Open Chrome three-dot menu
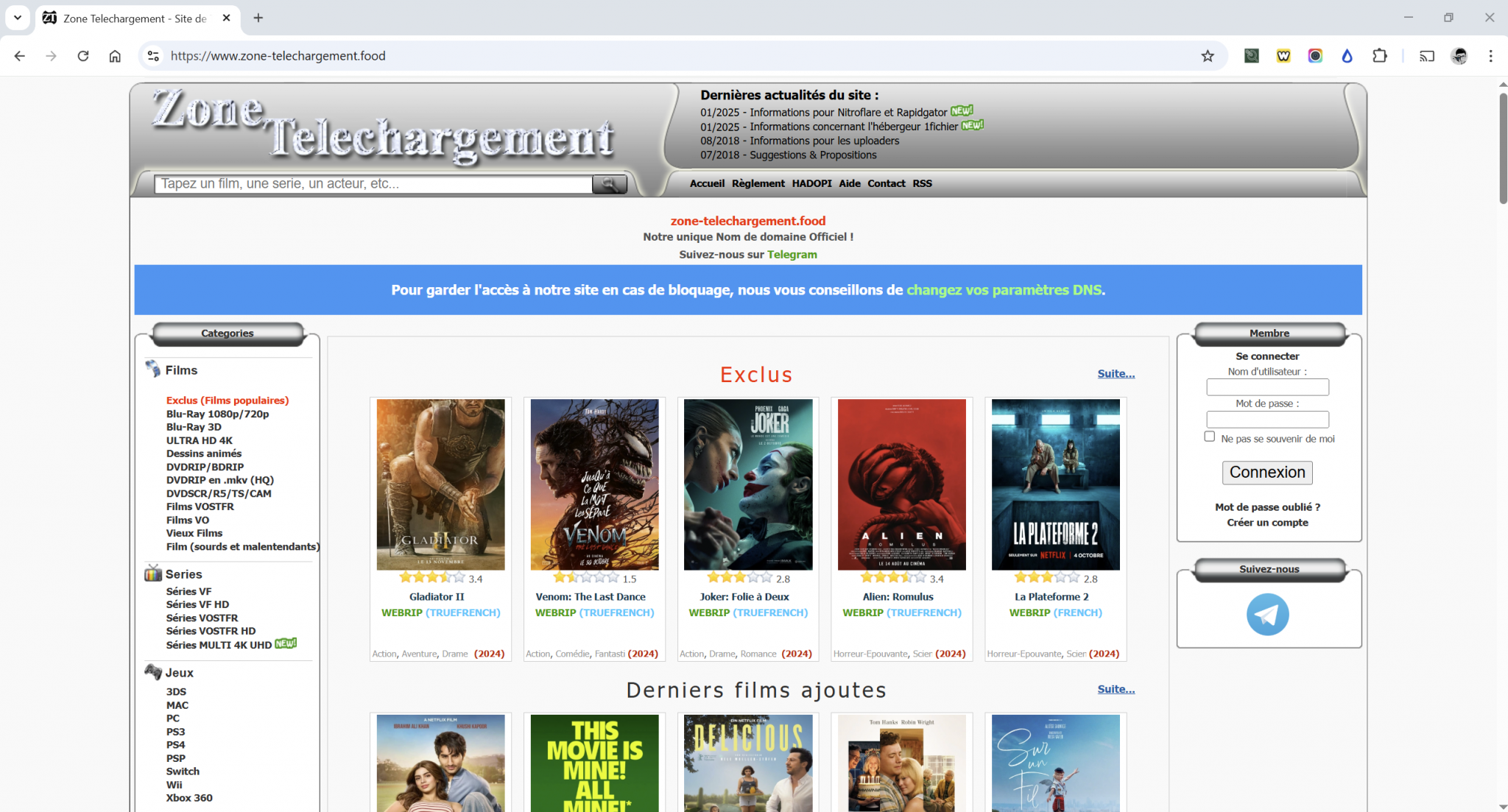1508x812 pixels. point(1490,56)
